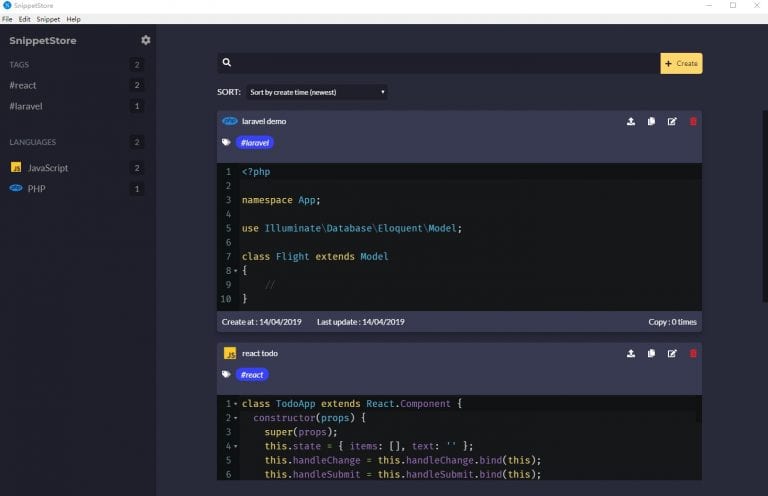Click the #react tag chip
The width and height of the screenshot is (768, 496).
pos(252,375)
